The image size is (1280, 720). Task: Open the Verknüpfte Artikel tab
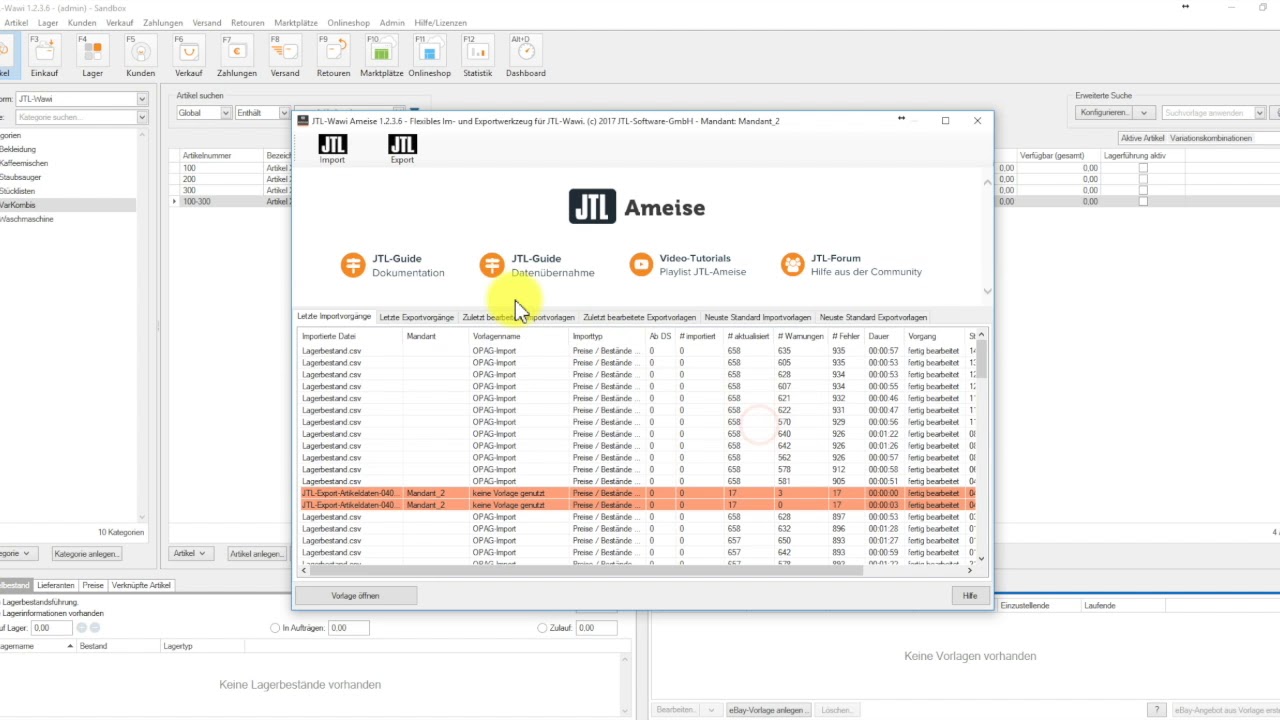coord(141,585)
